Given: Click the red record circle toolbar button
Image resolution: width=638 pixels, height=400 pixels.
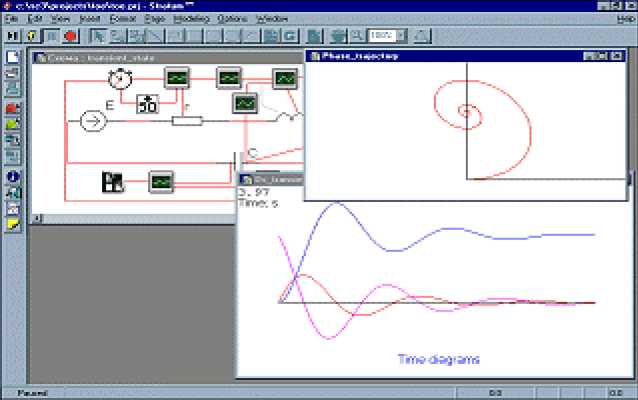Looking at the screenshot, I should point(70,36).
